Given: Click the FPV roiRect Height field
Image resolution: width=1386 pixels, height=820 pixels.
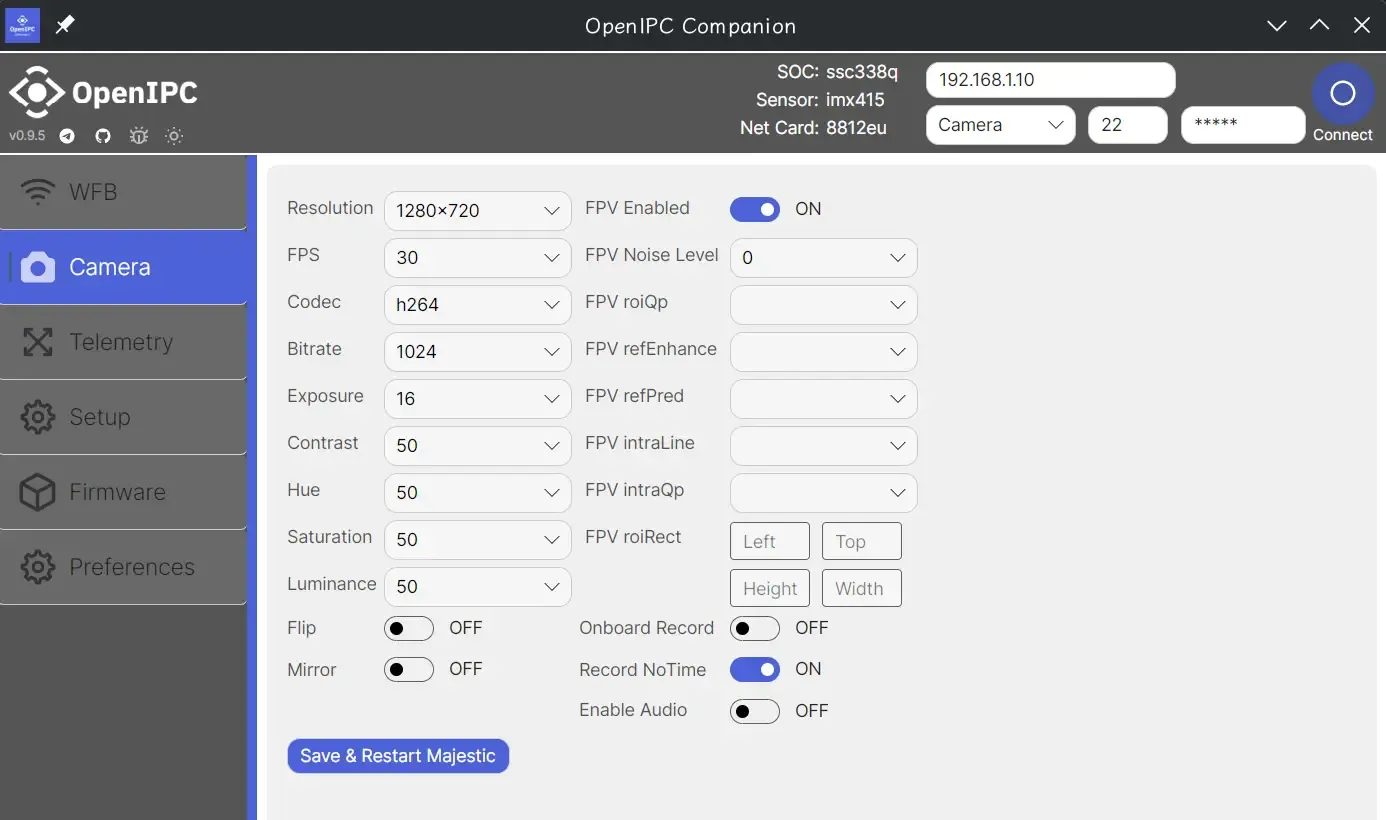Looking at the screenshot, I should pyautogui.click(x=770, y=588).
